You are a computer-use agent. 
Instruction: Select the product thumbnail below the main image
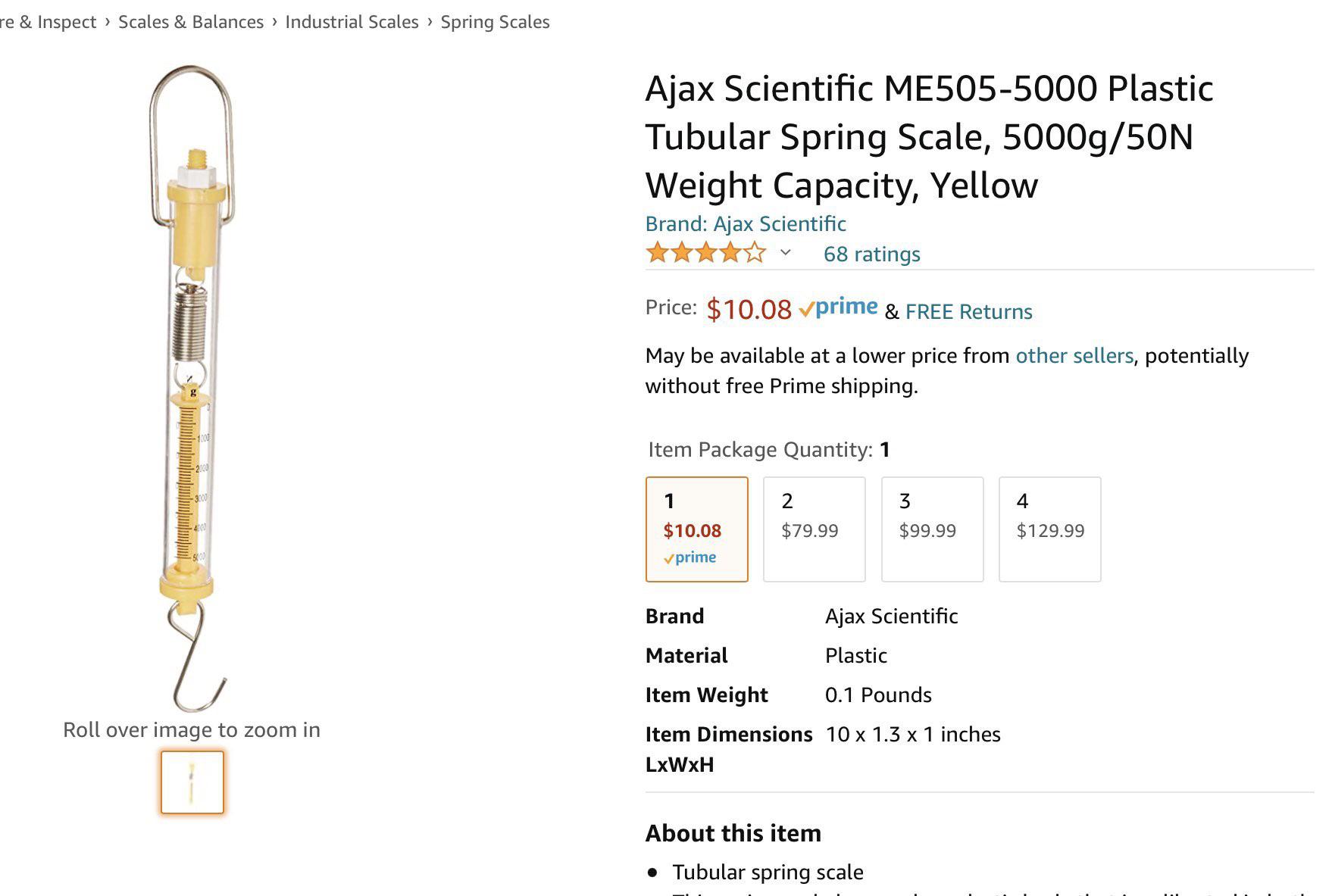(191, 782)
